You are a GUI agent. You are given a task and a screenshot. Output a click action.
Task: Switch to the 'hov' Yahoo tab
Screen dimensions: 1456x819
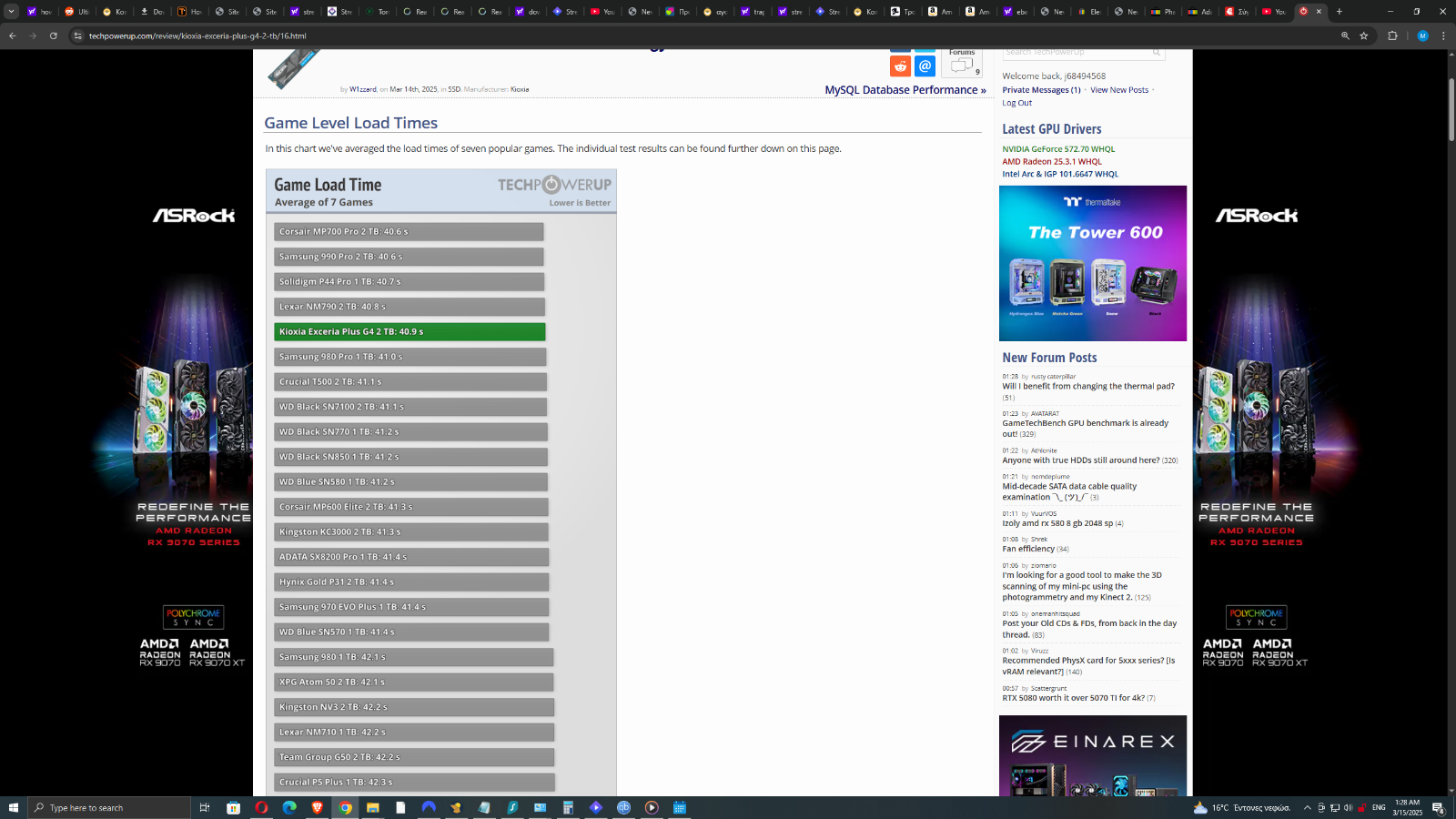tap(39, 11)
